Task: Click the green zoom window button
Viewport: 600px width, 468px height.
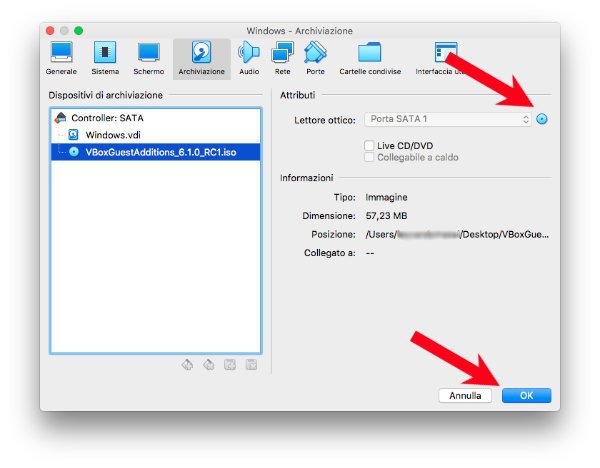Action: [78, 31]
